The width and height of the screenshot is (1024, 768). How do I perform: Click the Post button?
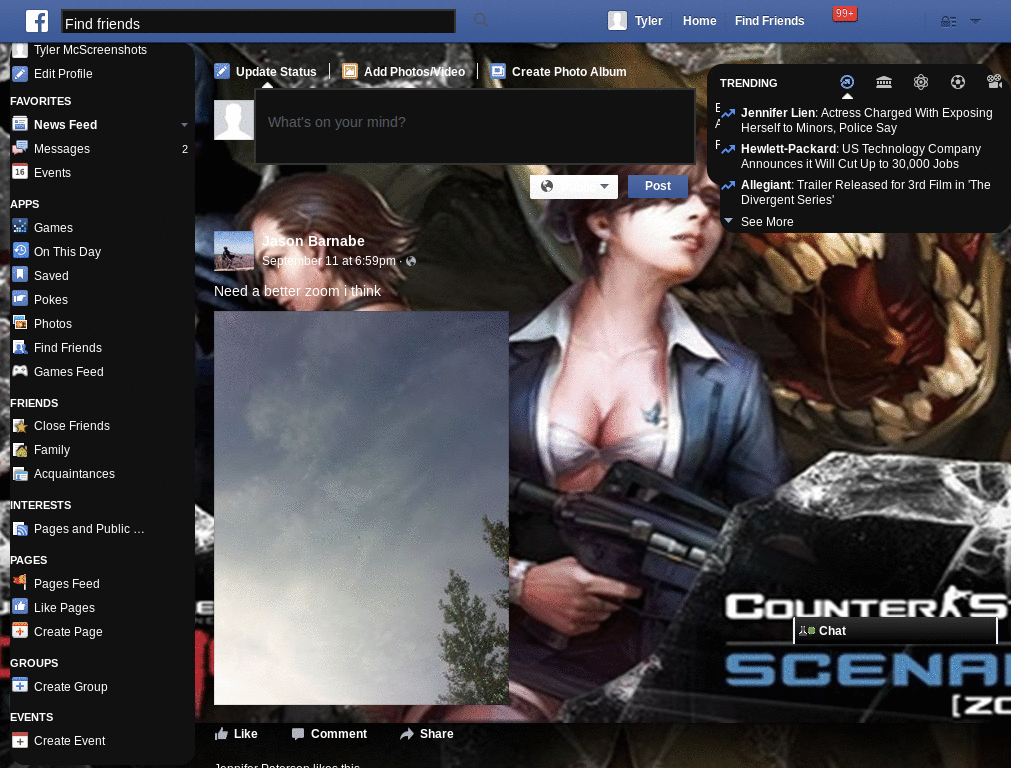pyautogui.click(x=658, y=186)
